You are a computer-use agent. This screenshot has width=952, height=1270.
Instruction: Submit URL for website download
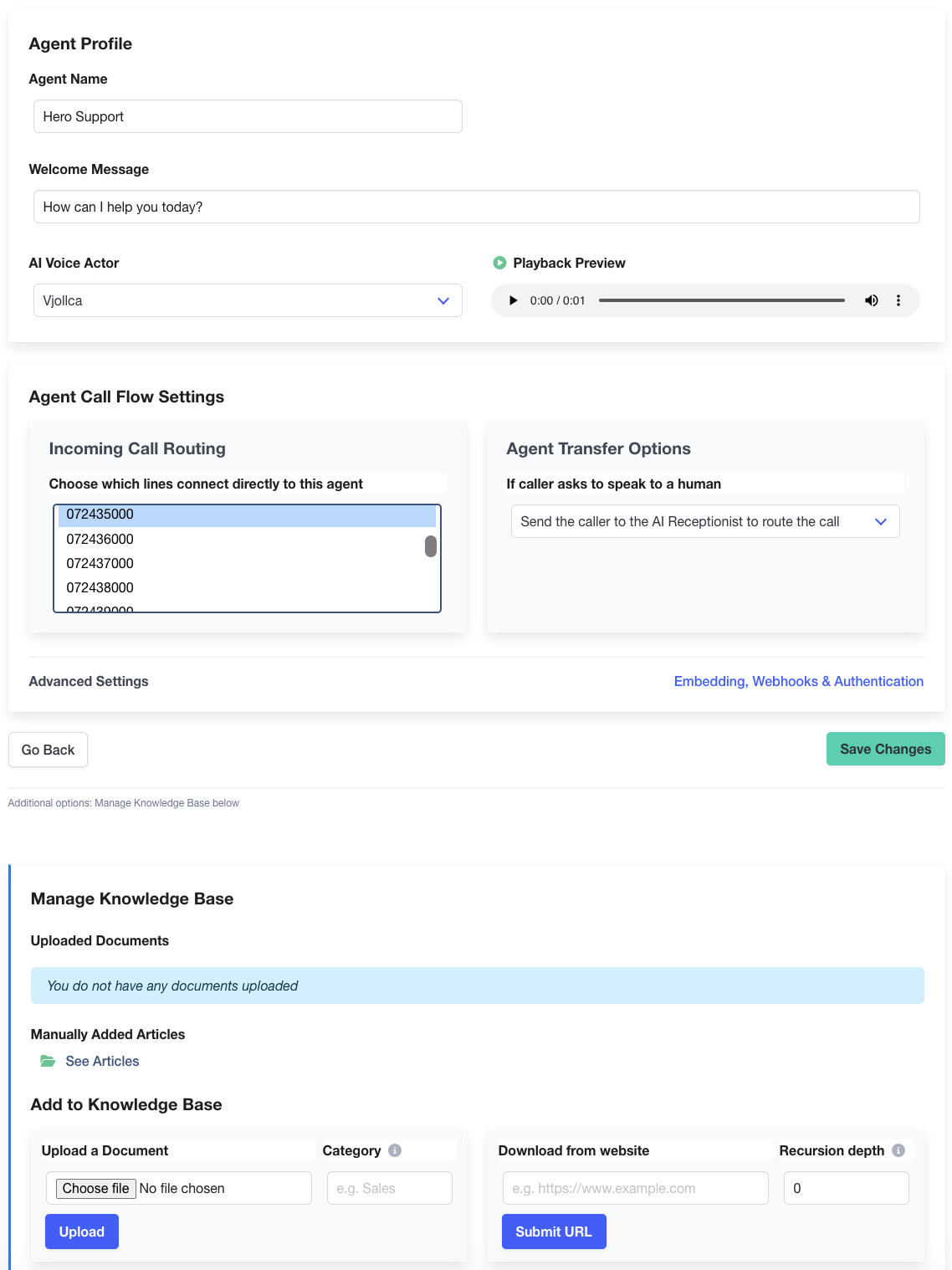pyautogui.click(x=553, y=1232)
